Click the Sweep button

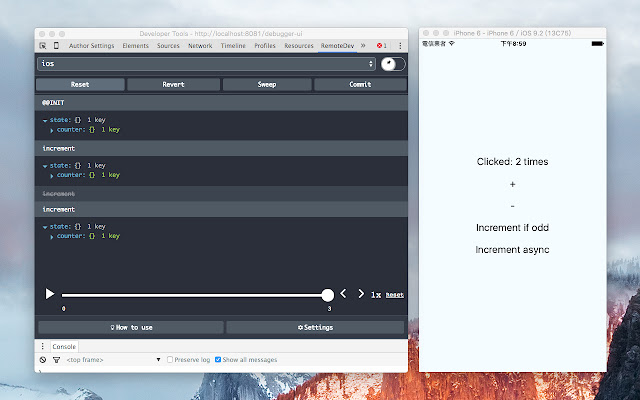[x=267, y=84]
